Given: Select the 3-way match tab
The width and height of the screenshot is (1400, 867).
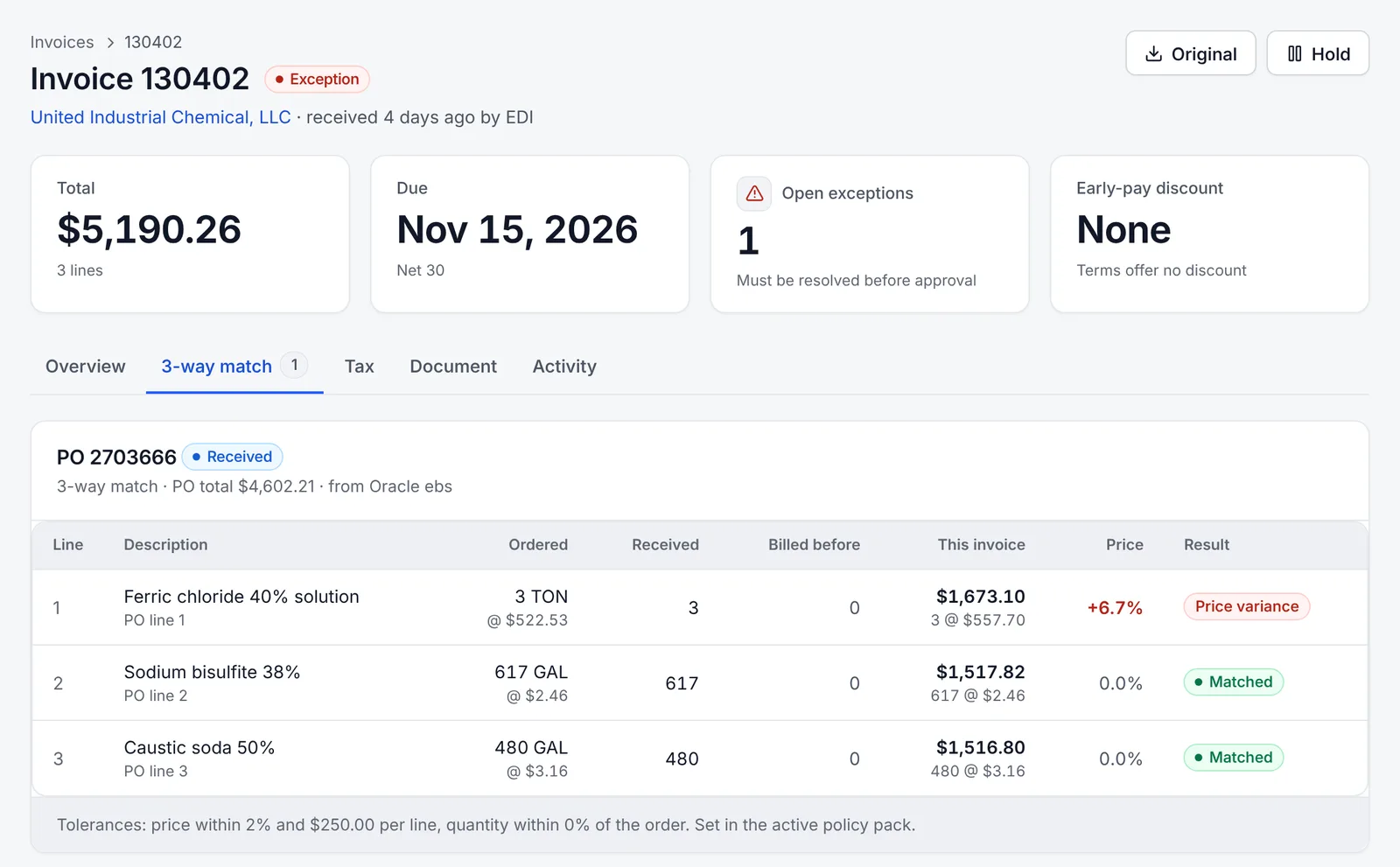Looking at the screenshot, I should [x=234, y=367].
